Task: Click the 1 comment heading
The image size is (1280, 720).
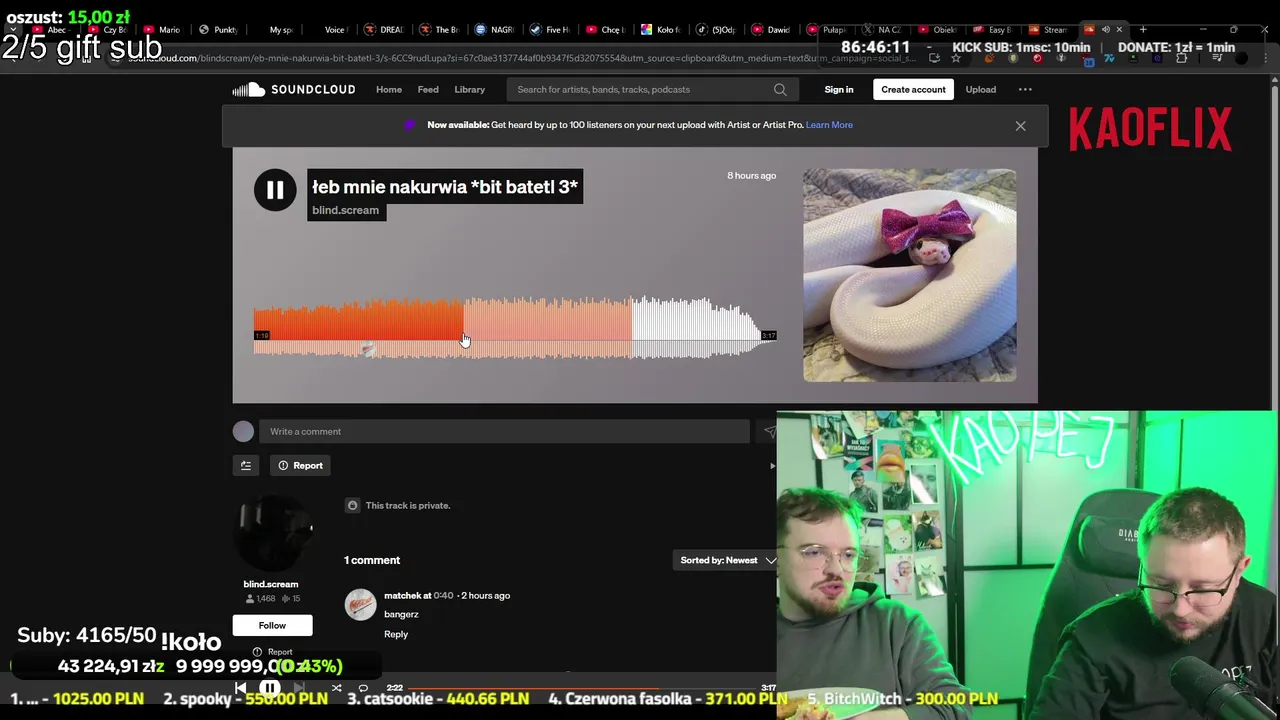Action: tap(372, 560)
